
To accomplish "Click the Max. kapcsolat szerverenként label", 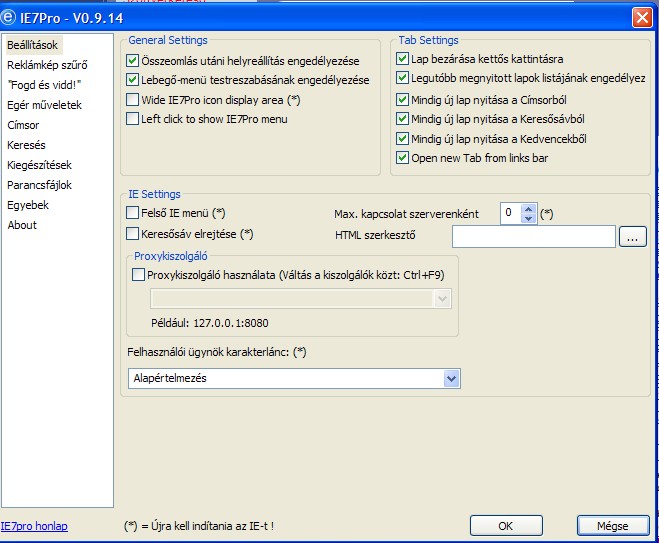I will 406,214.
